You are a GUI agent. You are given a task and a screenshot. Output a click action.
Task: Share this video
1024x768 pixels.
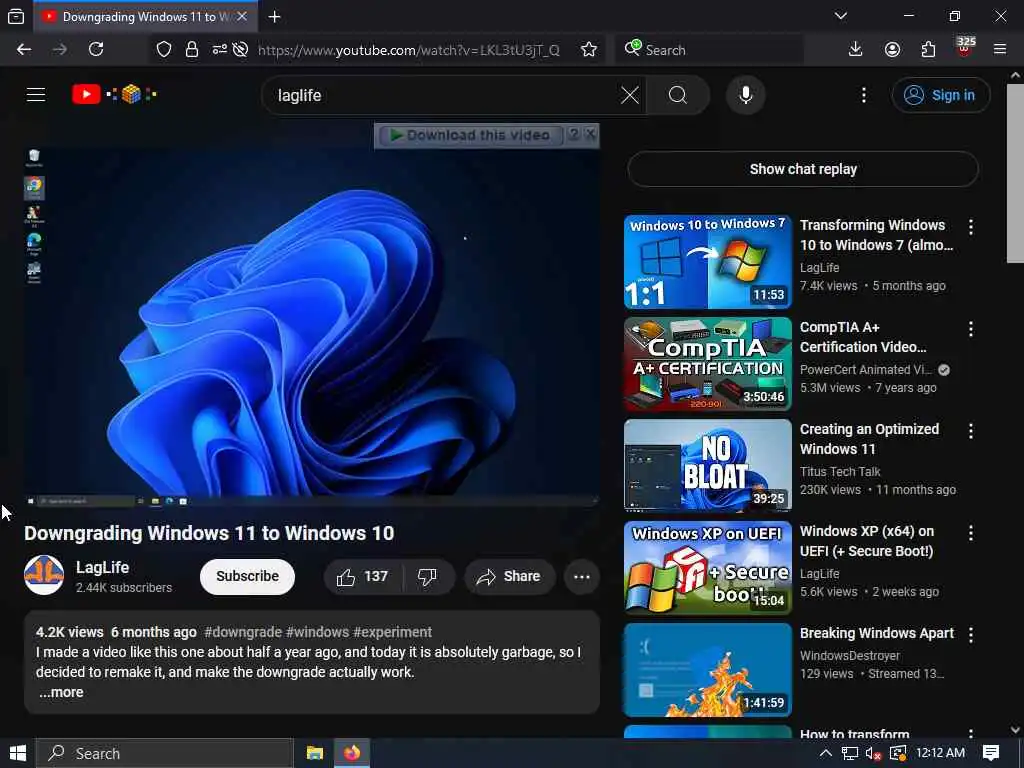click(509, 577)
